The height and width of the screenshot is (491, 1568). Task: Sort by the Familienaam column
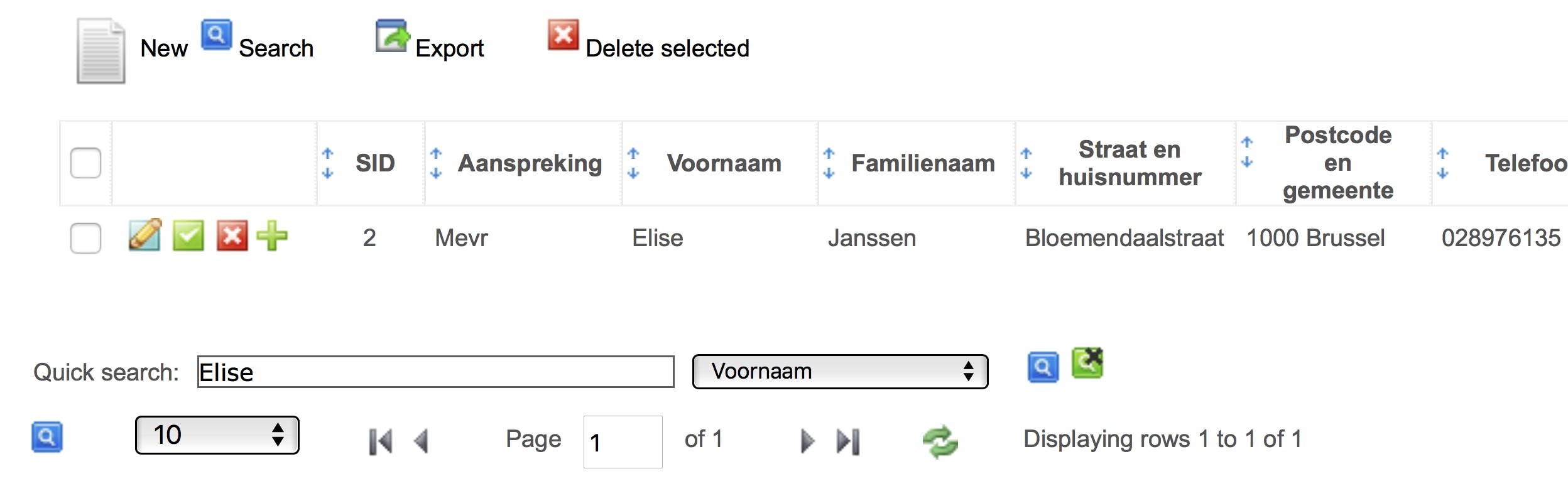click(922, 164)
